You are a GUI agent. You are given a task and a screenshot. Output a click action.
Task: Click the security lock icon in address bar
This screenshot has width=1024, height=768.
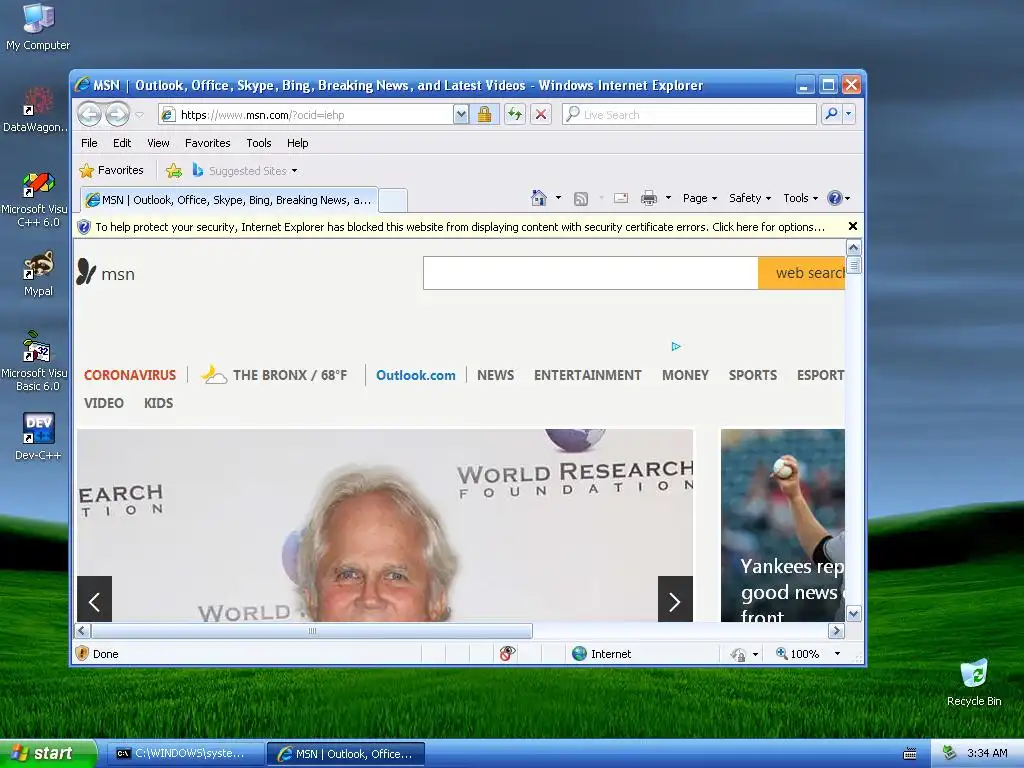484,115
